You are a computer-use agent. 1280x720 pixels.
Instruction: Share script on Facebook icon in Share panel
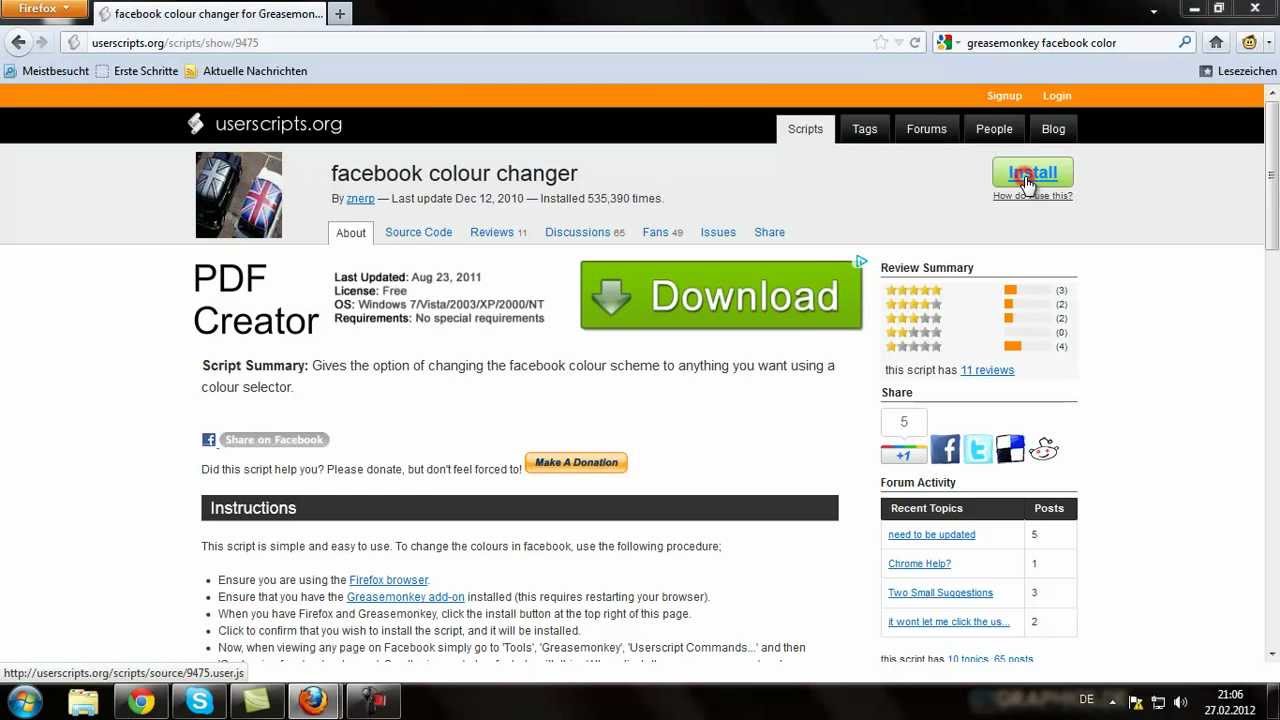pos(945,449)
